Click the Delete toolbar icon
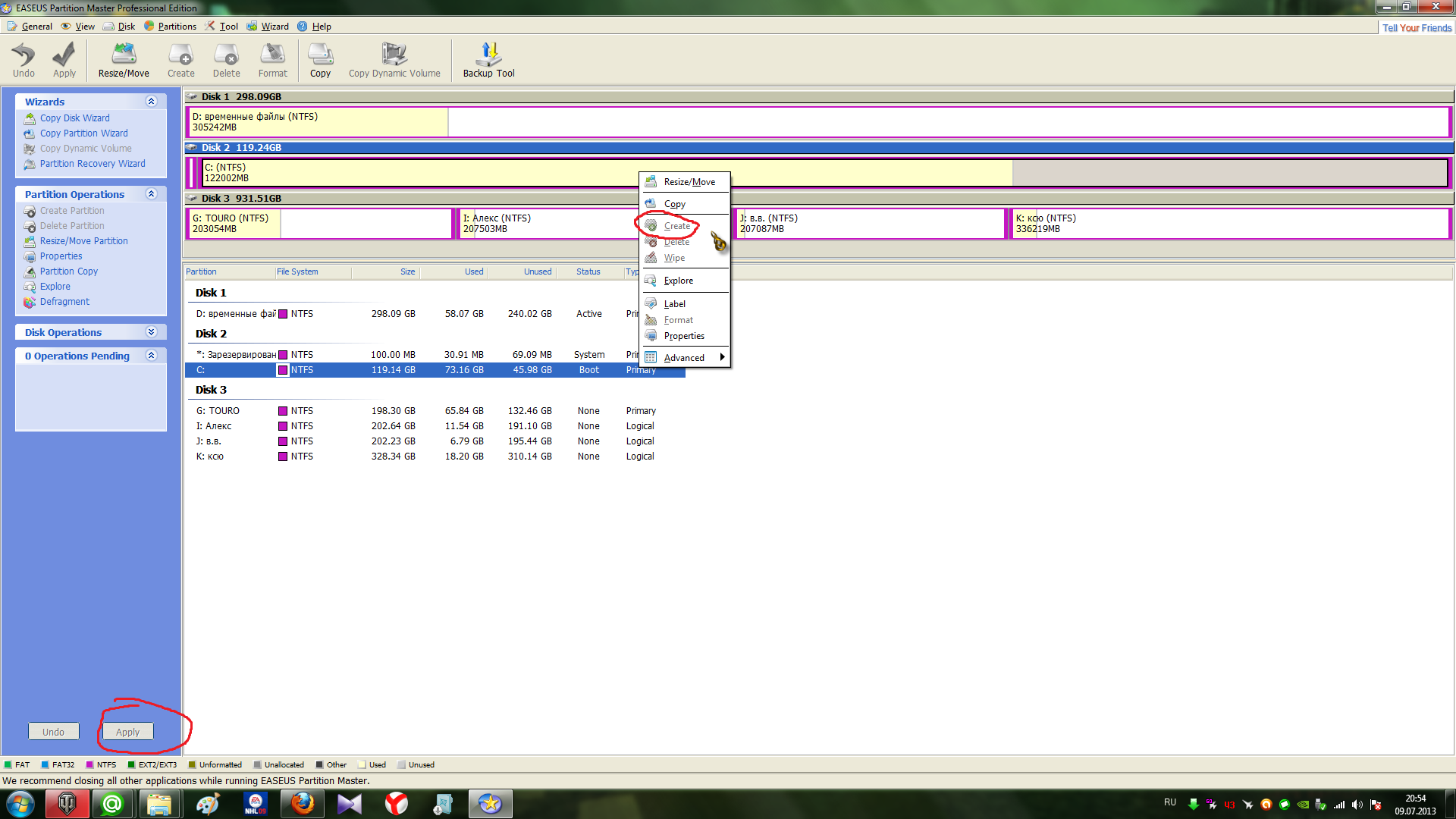Screen dimensions: 1456x819 [226, 60]
